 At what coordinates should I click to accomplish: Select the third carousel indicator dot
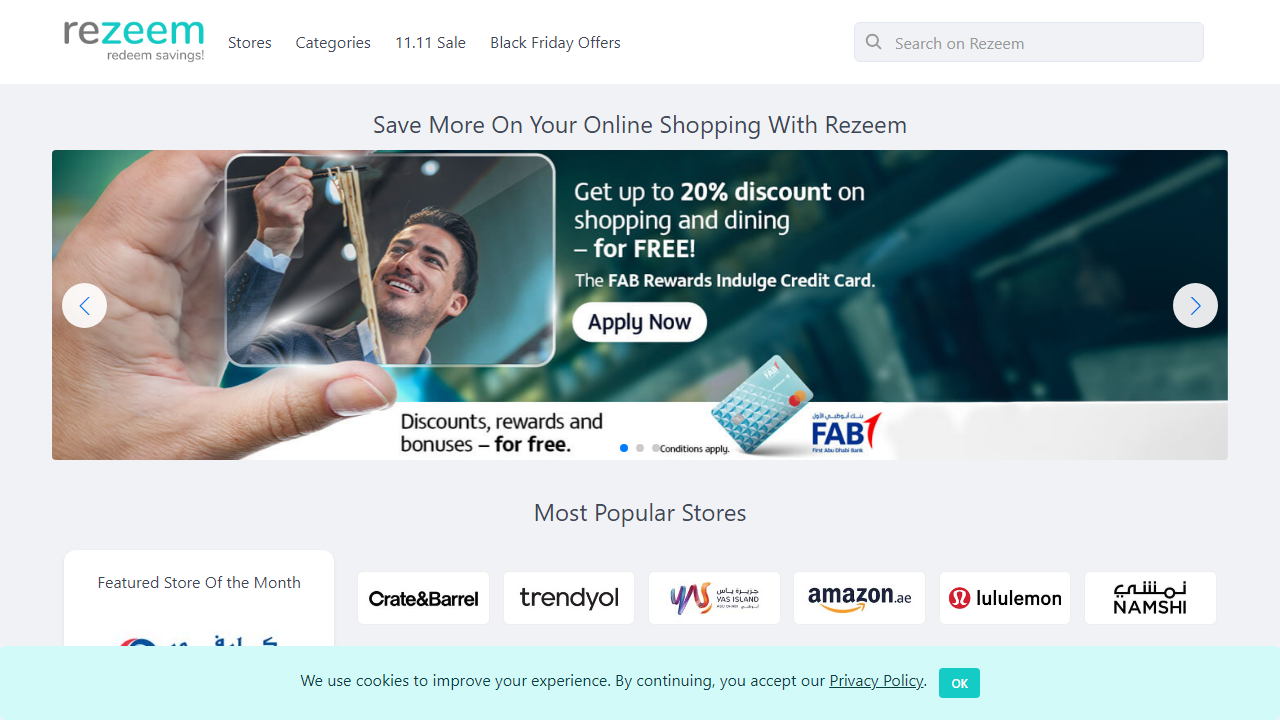(656, 448)
